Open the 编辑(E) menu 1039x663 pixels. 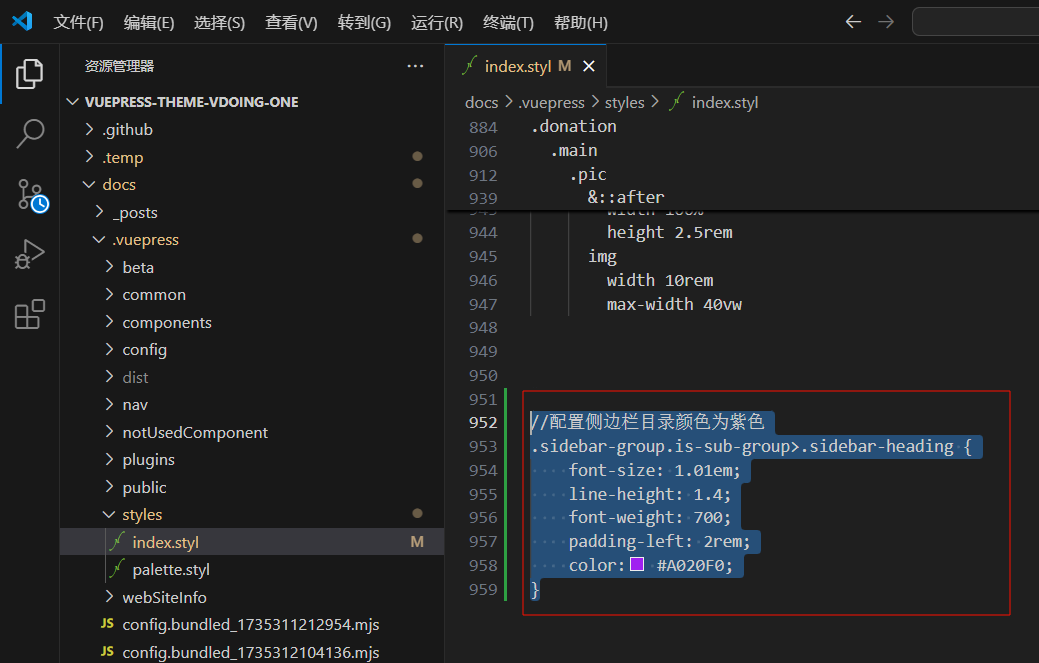click(149, 23)
